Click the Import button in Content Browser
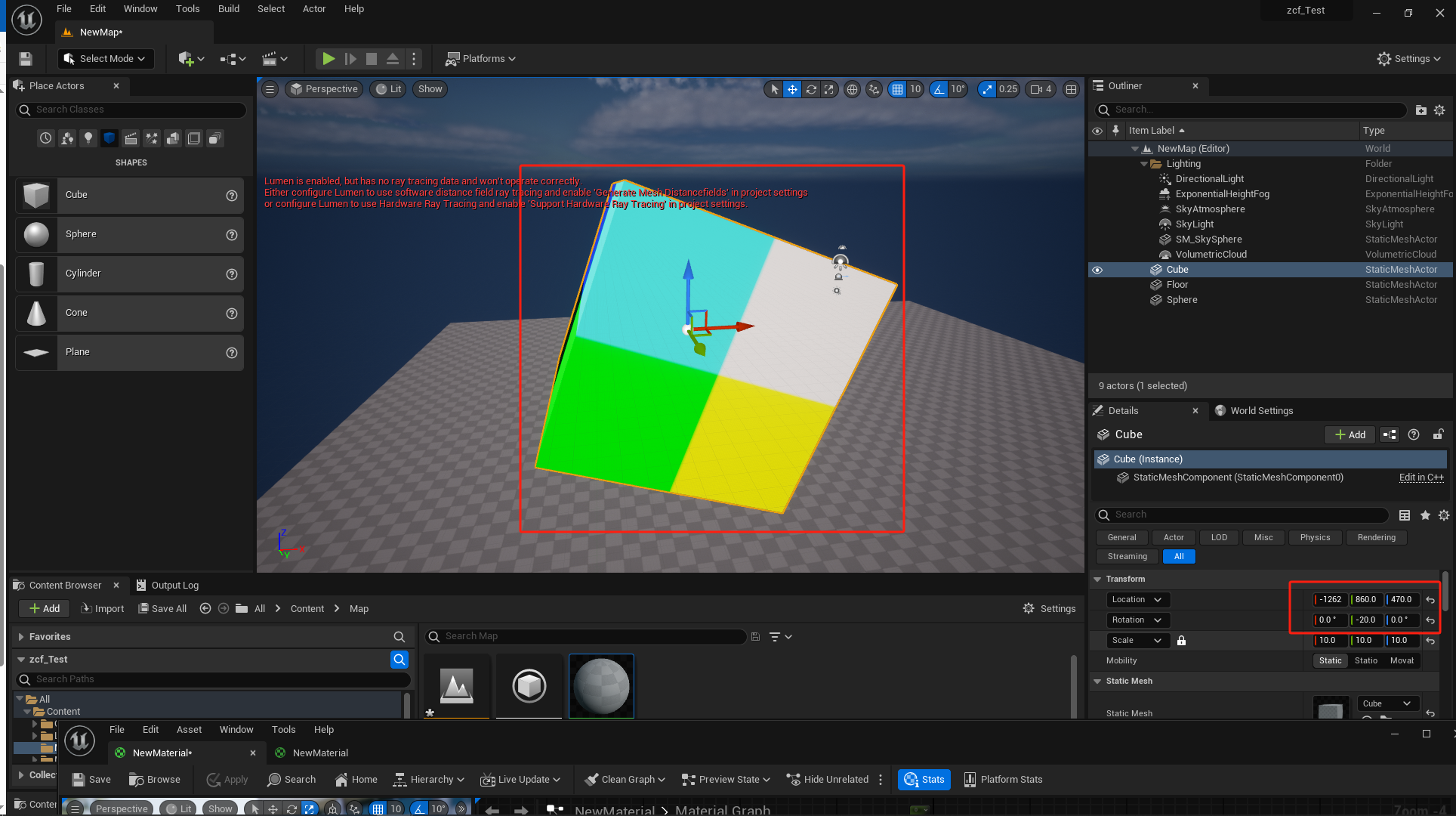The height and width of the screenshot is (816, 1456). [103, 609]
